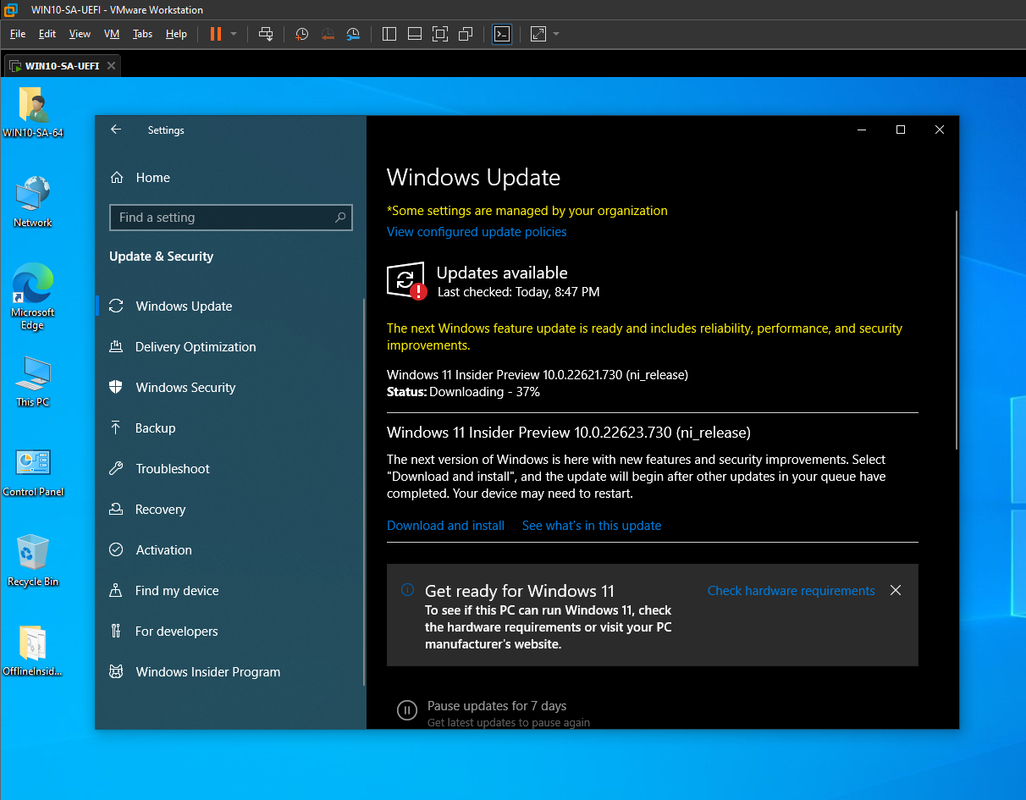Close the WIN10-SA-UEFI tab
Image resolution: width=1026 pixels, height=800 pixels.
tap(111, 66)
